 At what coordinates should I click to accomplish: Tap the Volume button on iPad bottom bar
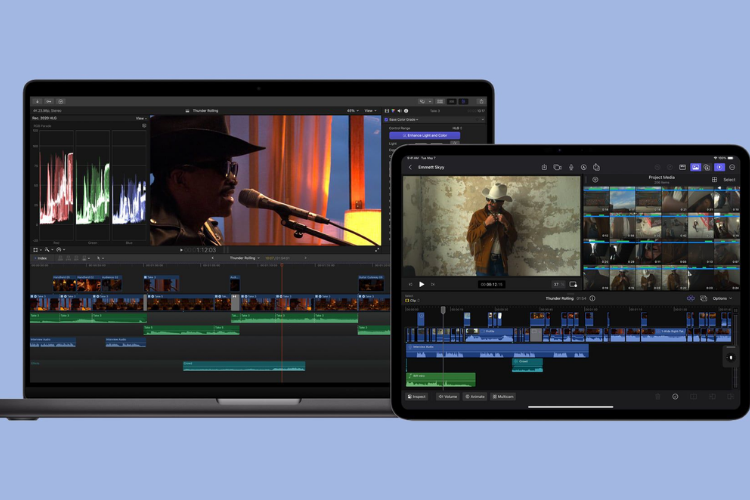pos(448,397)
